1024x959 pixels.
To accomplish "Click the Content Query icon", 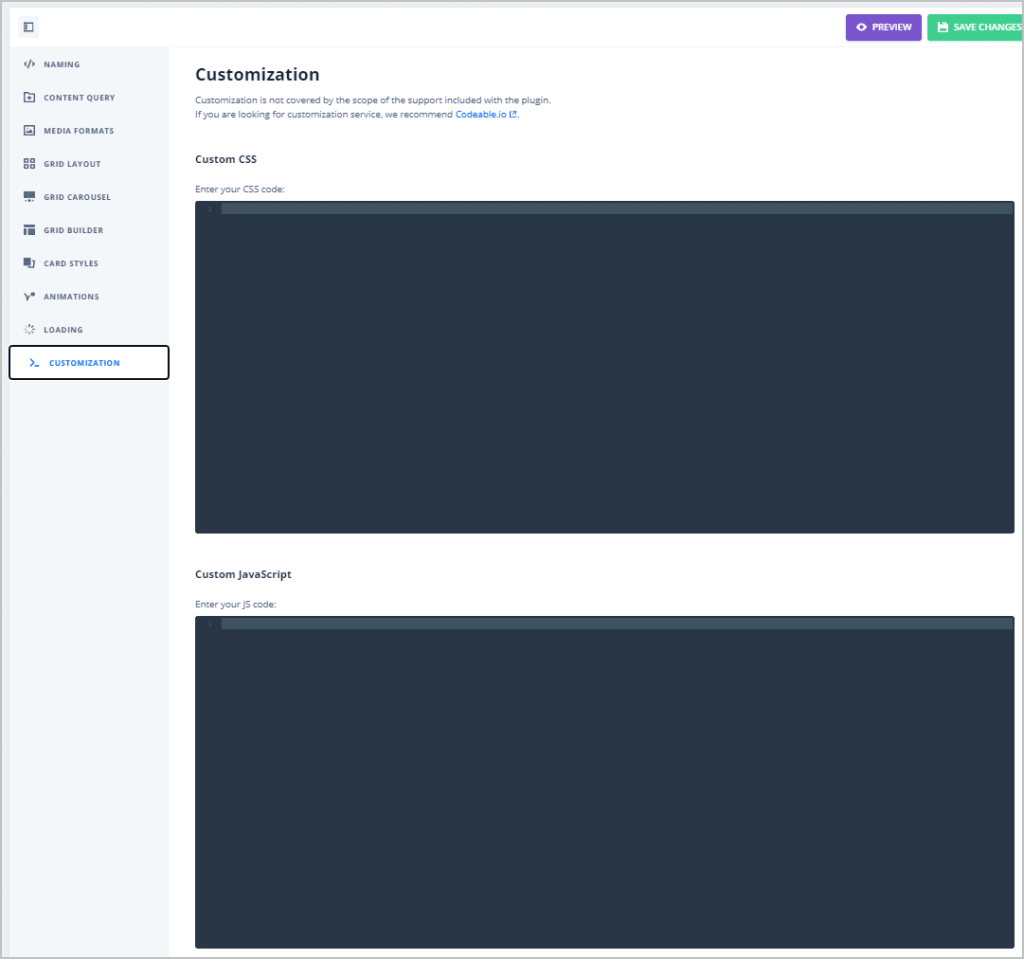I will tap(29, 97).
